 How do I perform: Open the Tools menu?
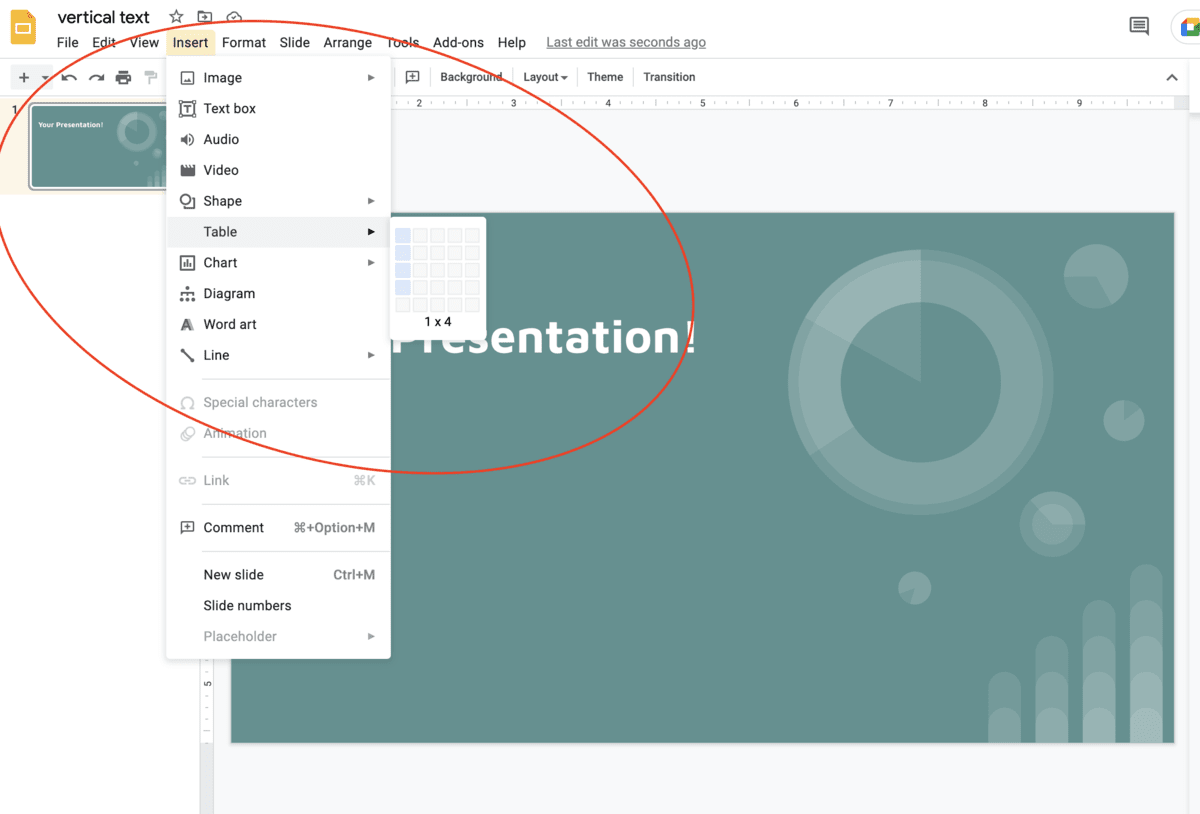pyautogui.click(x=403, y=43)
